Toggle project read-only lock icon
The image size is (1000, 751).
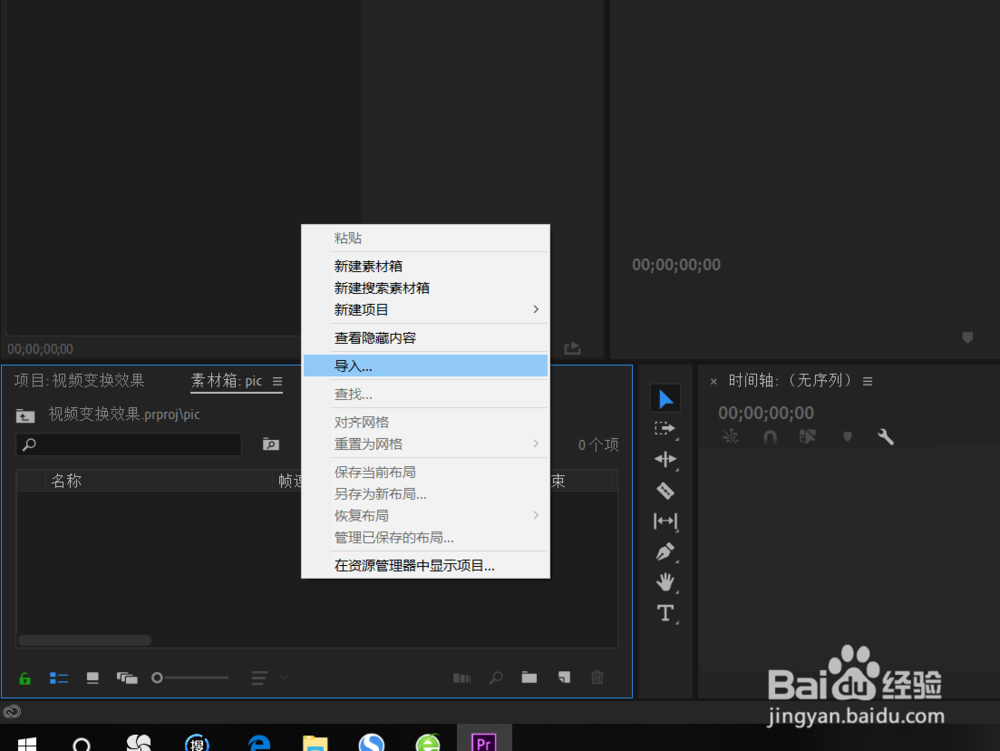coord(25,678)
